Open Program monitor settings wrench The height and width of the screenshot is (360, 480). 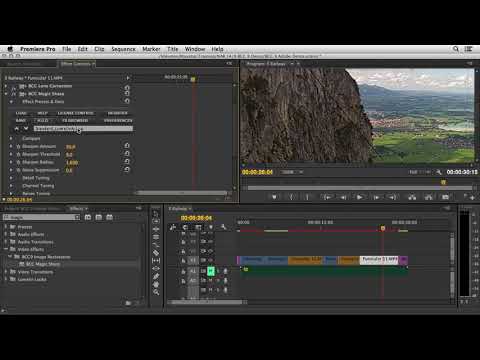pyautogui.click(x=439, y=172)
